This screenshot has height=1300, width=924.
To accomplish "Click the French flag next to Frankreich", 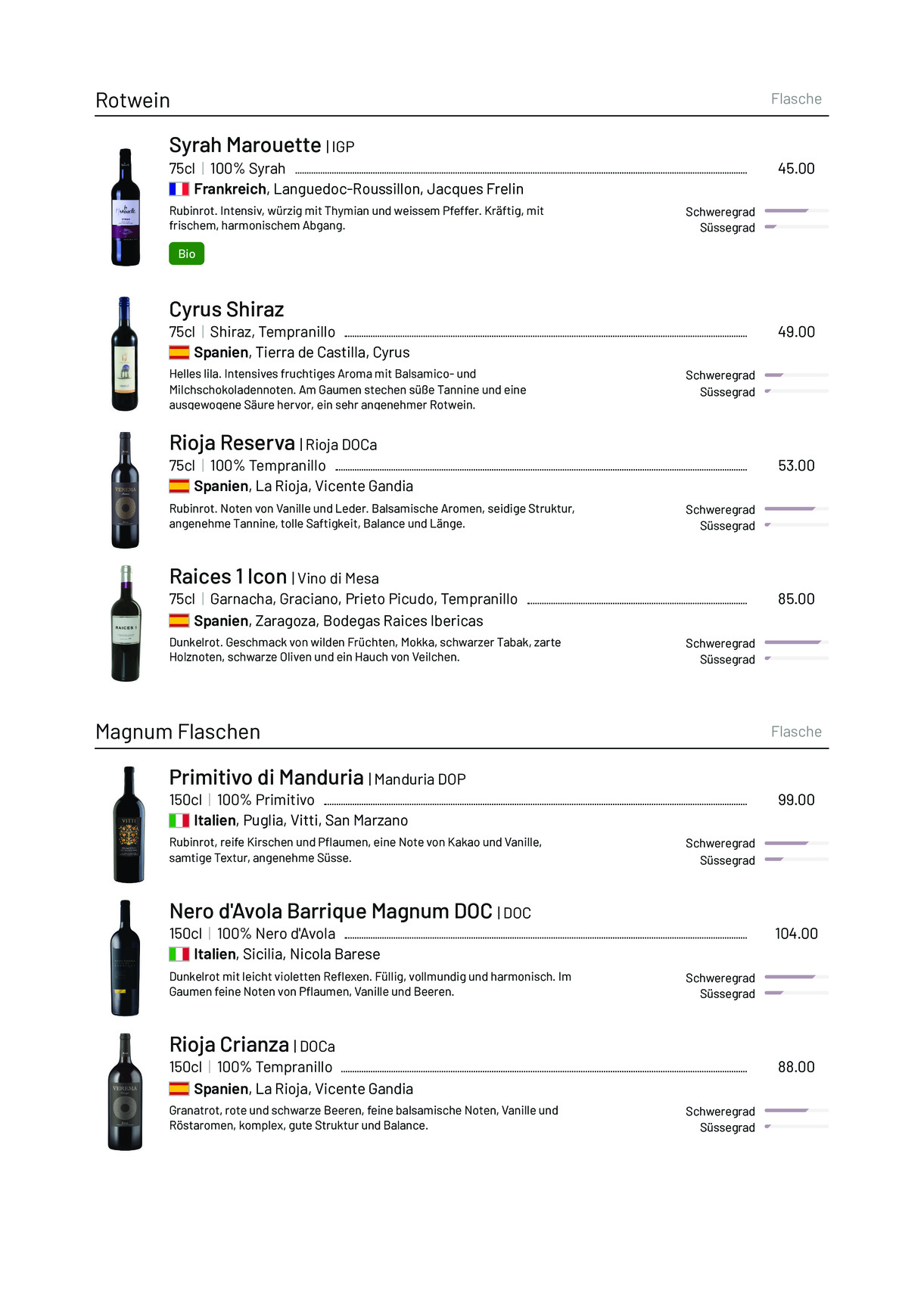I will 179,189.
